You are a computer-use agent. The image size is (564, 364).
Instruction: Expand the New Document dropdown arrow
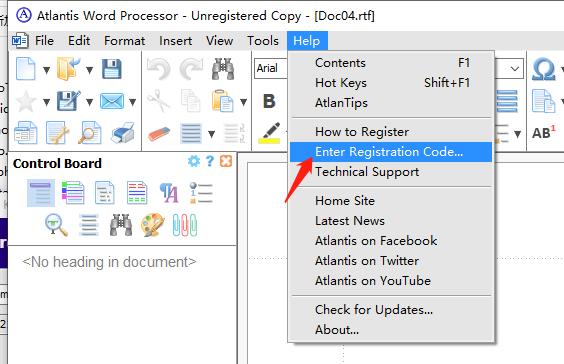click(x=46, y=69)
